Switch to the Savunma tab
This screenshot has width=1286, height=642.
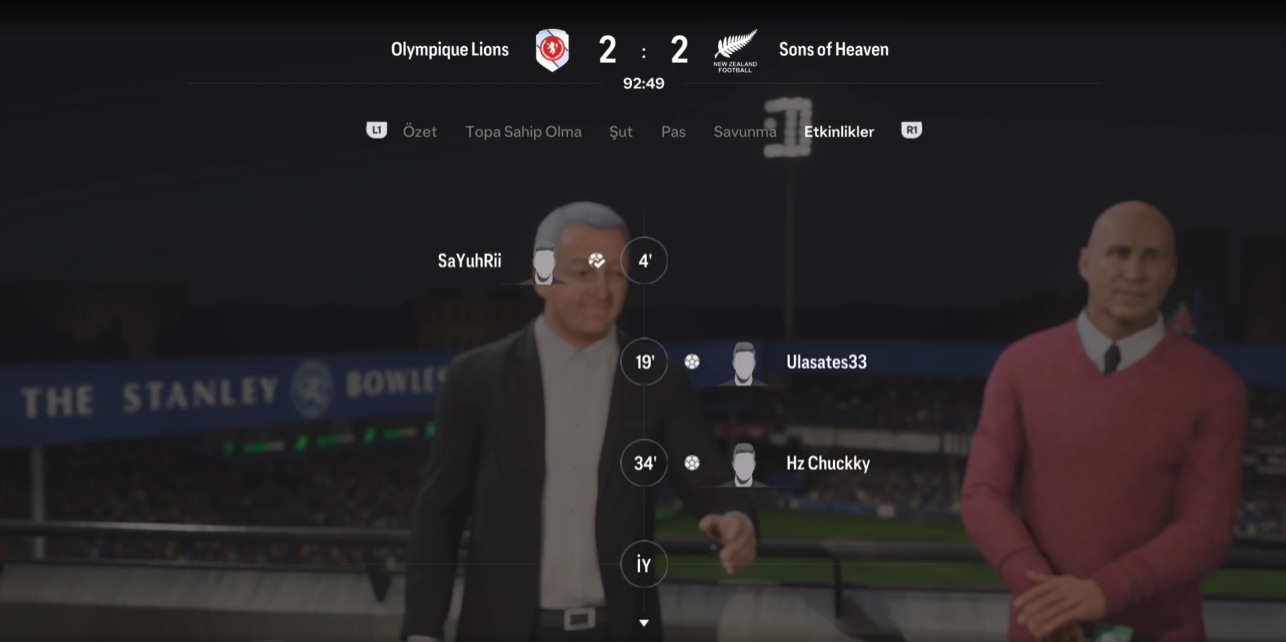(x=745, y=131)
